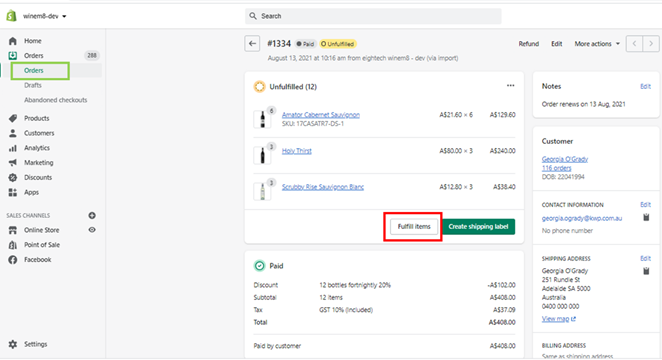Expand the More actions dropdown

(x=597, y=44)
